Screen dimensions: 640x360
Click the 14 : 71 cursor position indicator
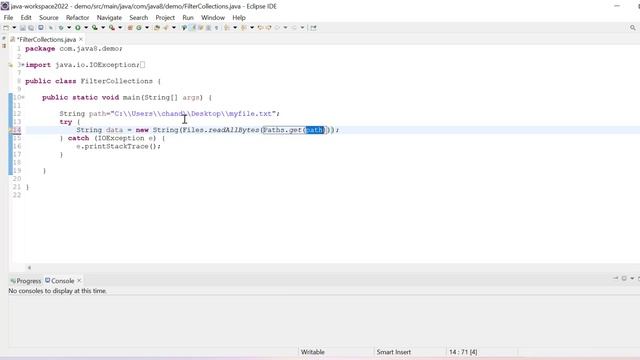tap(463, 352)
